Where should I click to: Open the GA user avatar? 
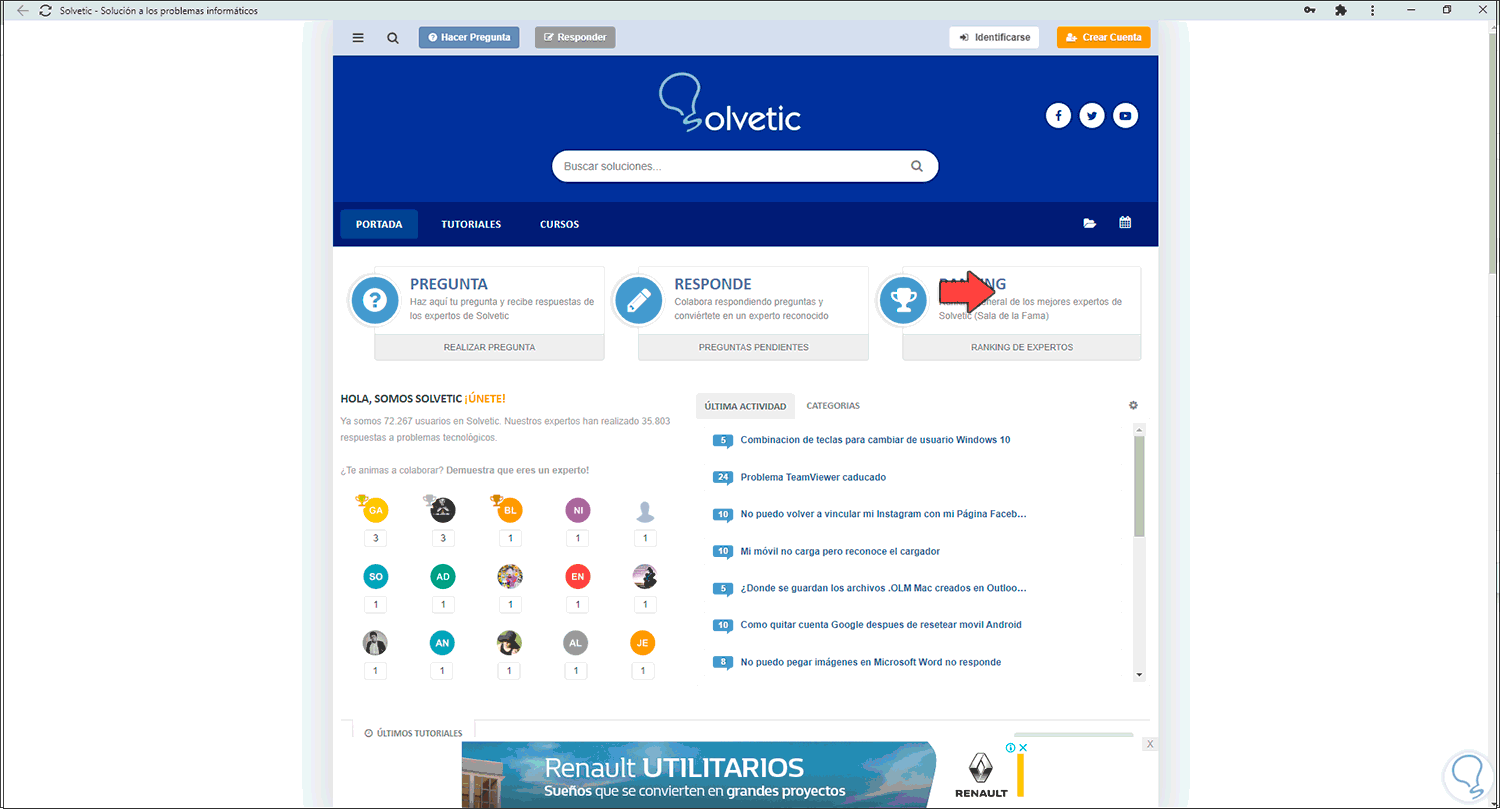376,510
